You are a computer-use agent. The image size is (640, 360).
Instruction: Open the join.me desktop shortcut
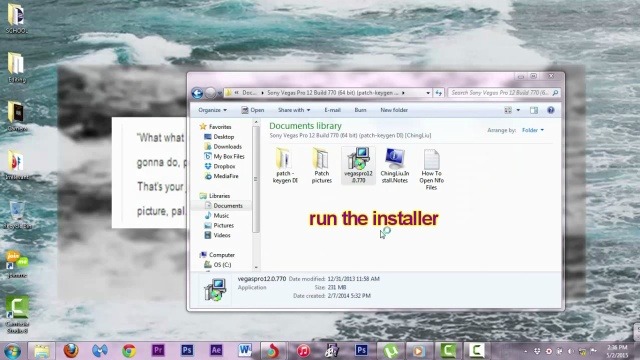[17, 264]
